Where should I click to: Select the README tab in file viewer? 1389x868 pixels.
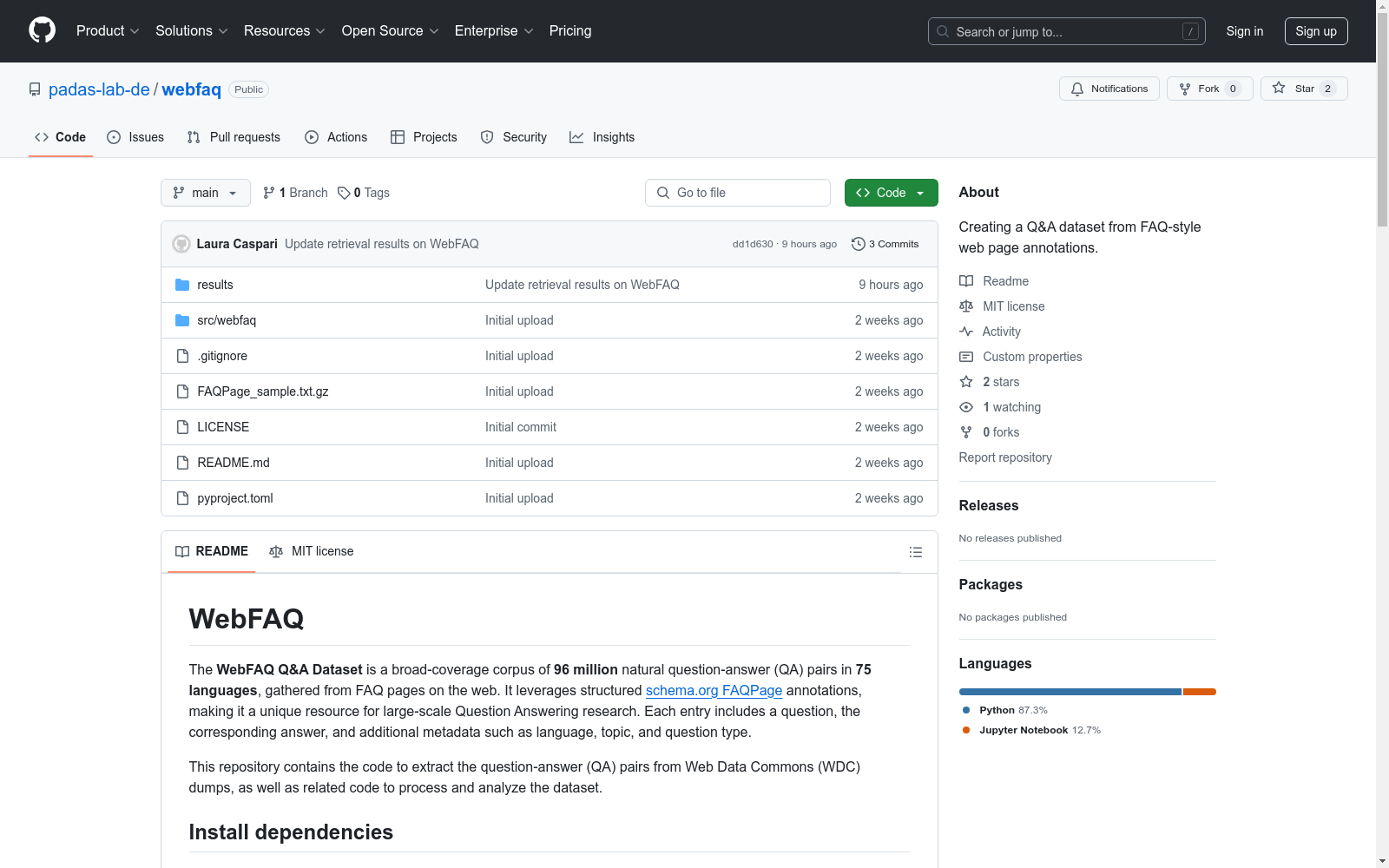click(x=212, y=551)
